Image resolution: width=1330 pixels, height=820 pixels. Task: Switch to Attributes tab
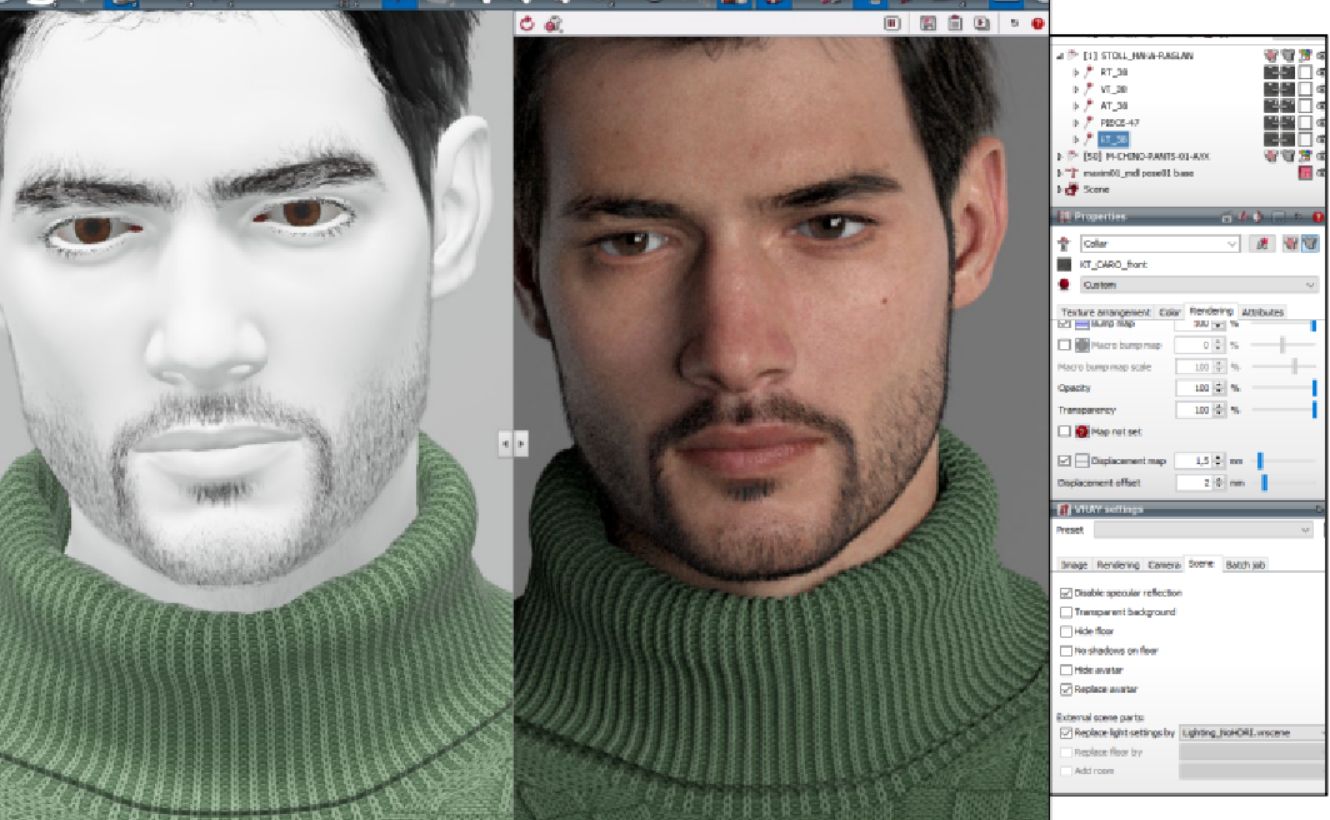pos(1262,313)
